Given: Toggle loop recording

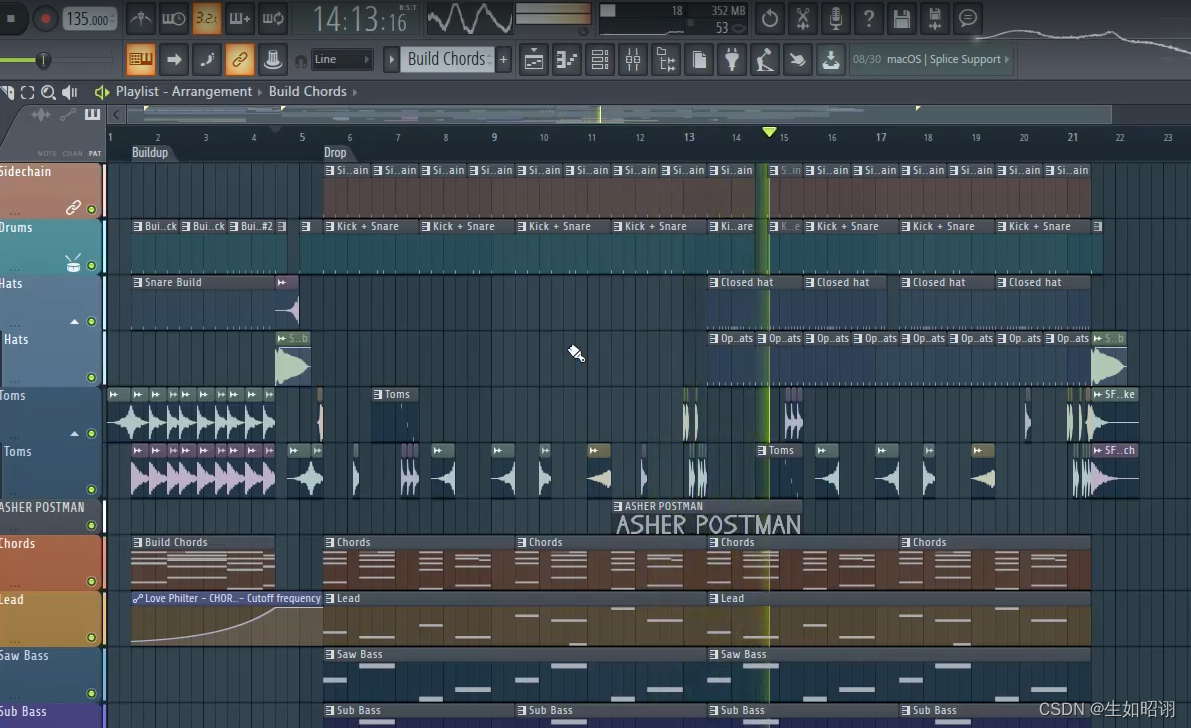Looking at the screenshot, I should pyautogui.click(x=273, y=18).
